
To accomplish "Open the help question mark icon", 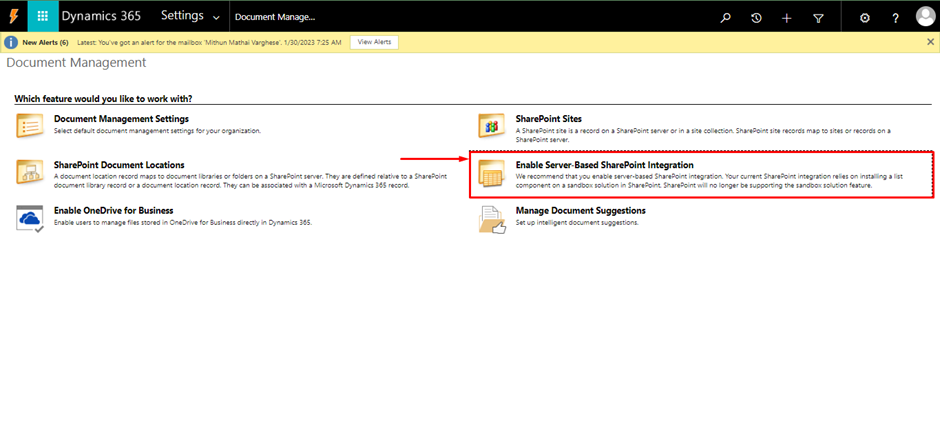I will tap(896, 17).
